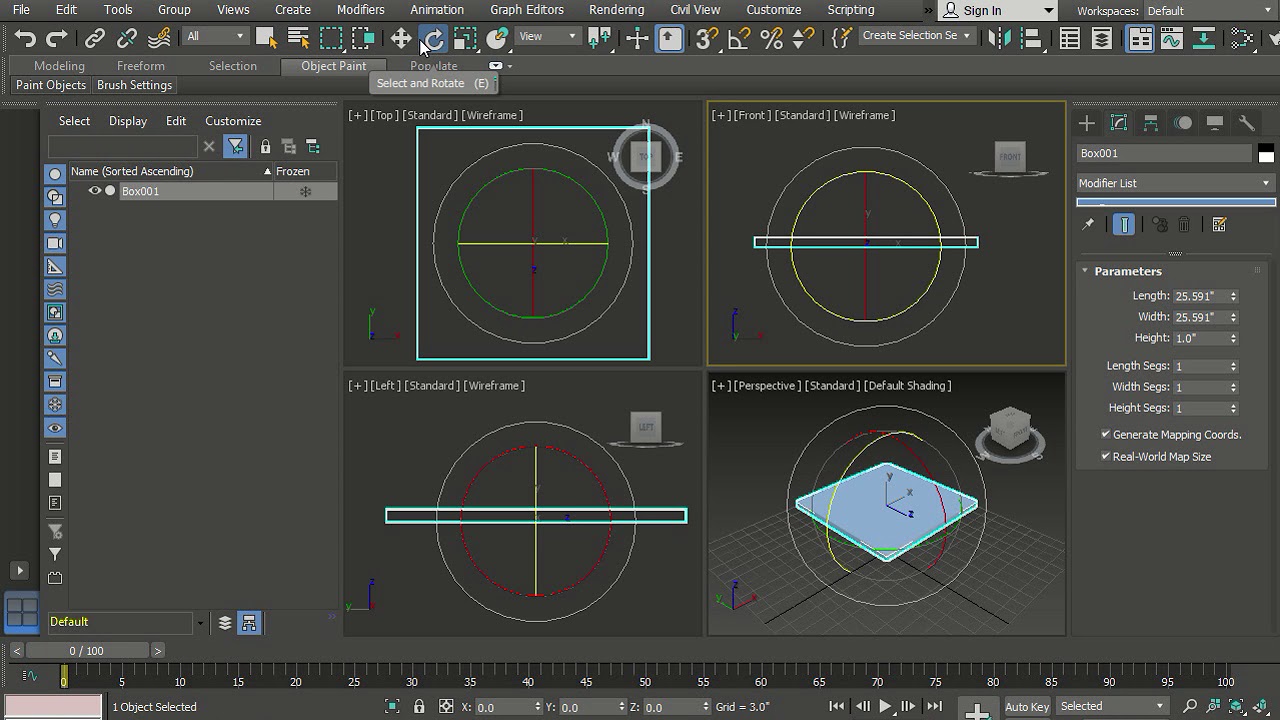Click the Rectangular Selection Region icon
Screen dimensions: 1280x720
[331, 38]
